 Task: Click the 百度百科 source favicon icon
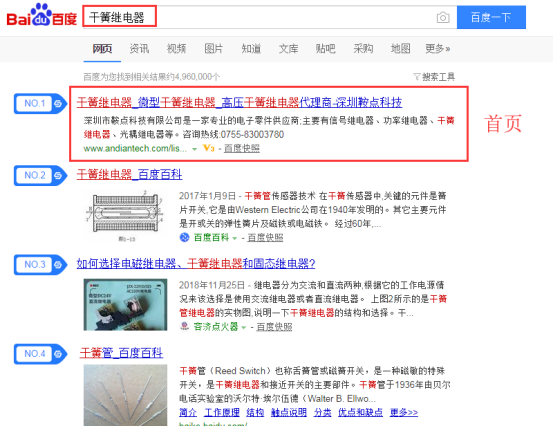tap(184, 237)
